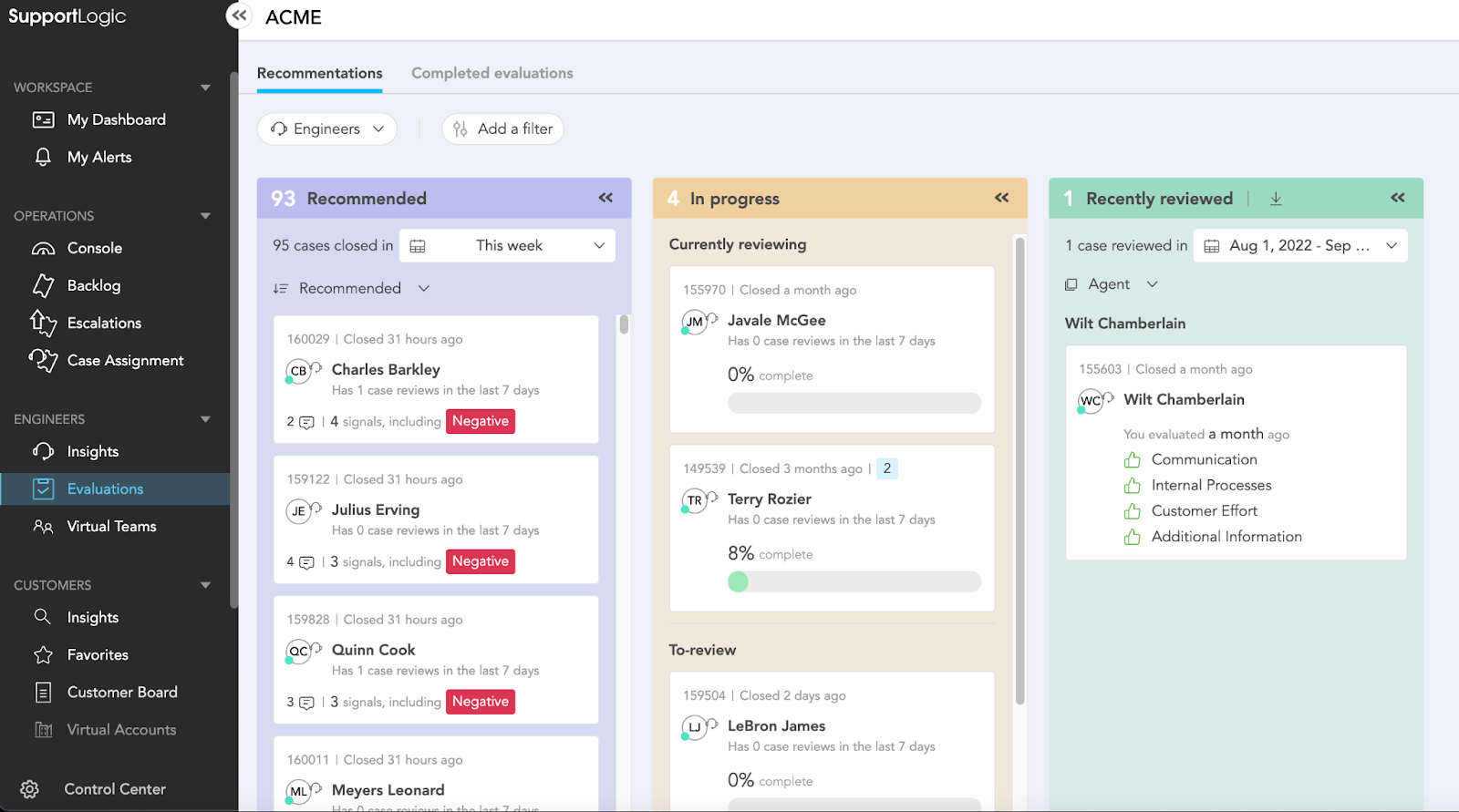
Task: Click Javale McGee 0% progress bar
Action: pyautogui.click(x=854, y=403)
